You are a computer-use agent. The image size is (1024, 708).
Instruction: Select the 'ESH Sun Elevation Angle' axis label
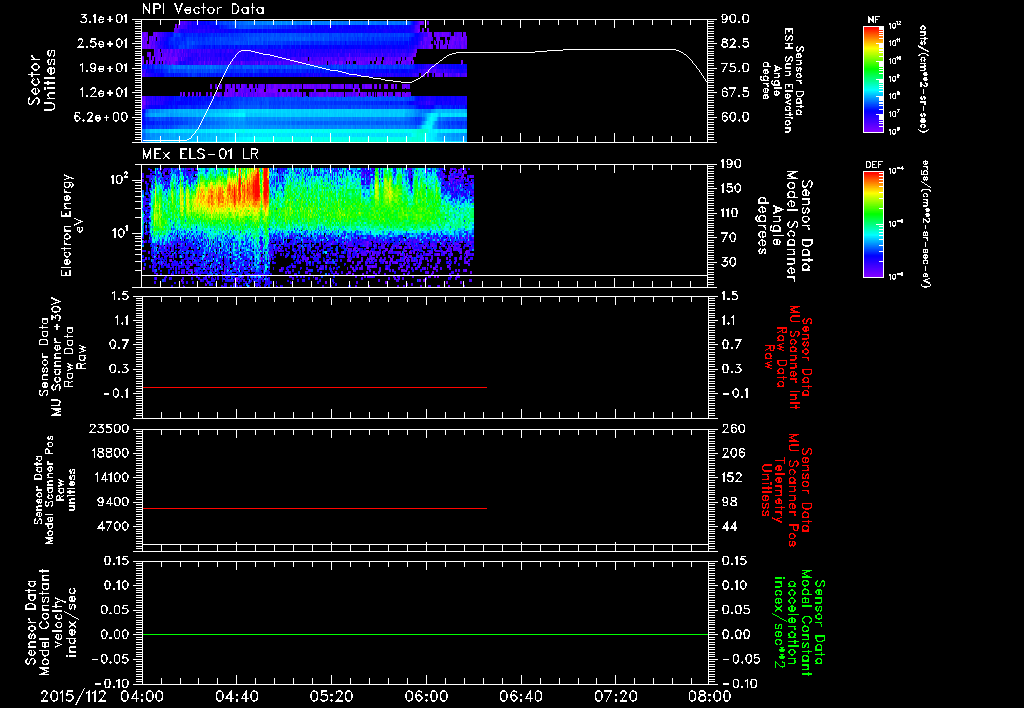pos(782,80)
